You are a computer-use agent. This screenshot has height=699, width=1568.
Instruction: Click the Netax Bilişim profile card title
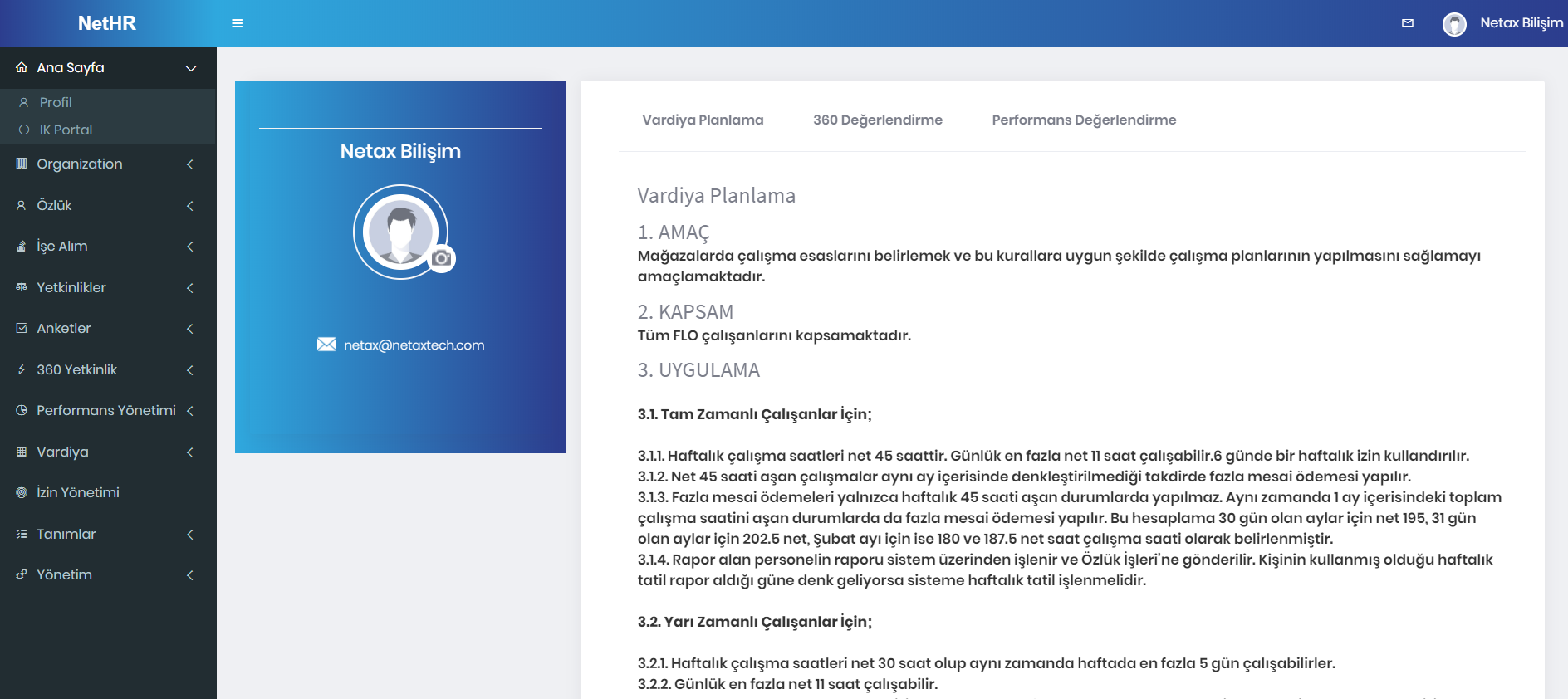(400, 151)
